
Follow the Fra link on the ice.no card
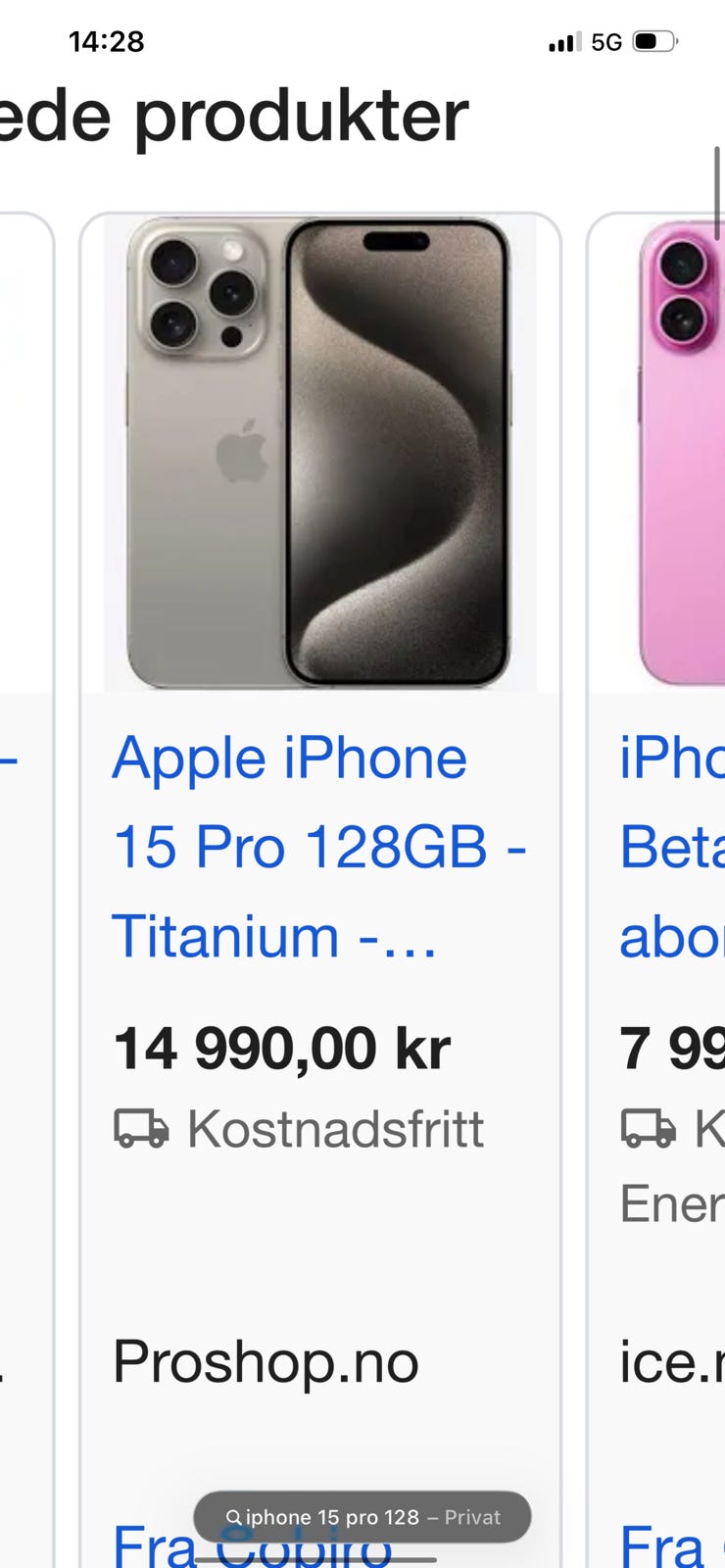click(x=662, y=1544)
